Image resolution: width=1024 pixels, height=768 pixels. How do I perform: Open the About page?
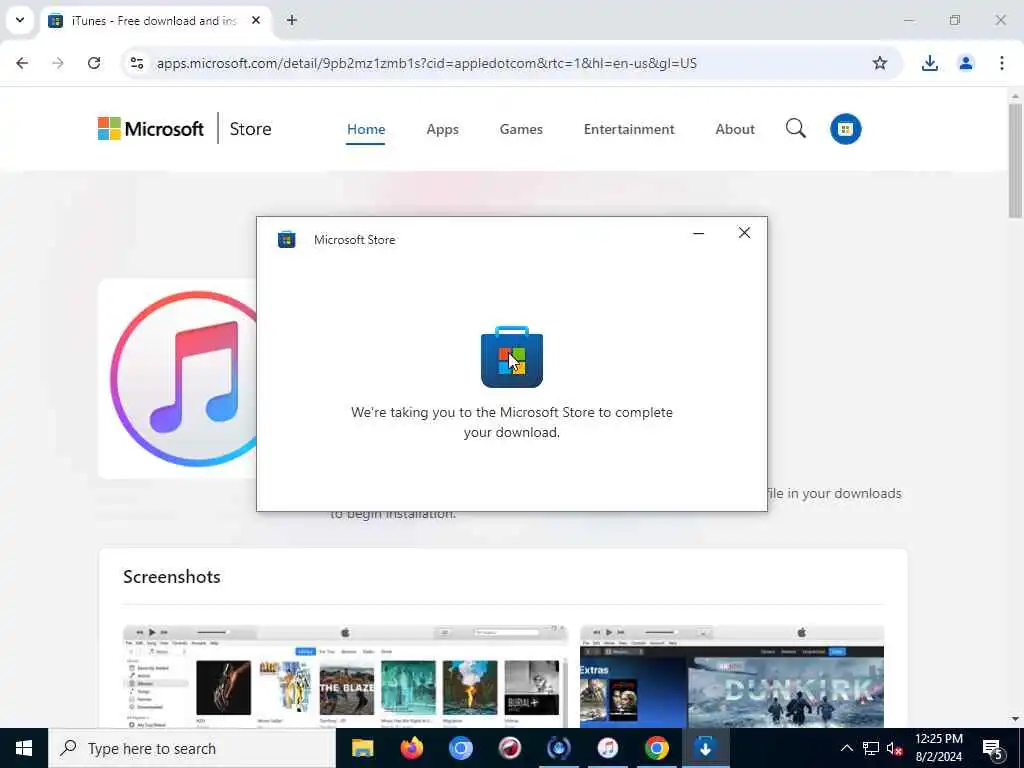pyautogui.click(x=735, y=129)
